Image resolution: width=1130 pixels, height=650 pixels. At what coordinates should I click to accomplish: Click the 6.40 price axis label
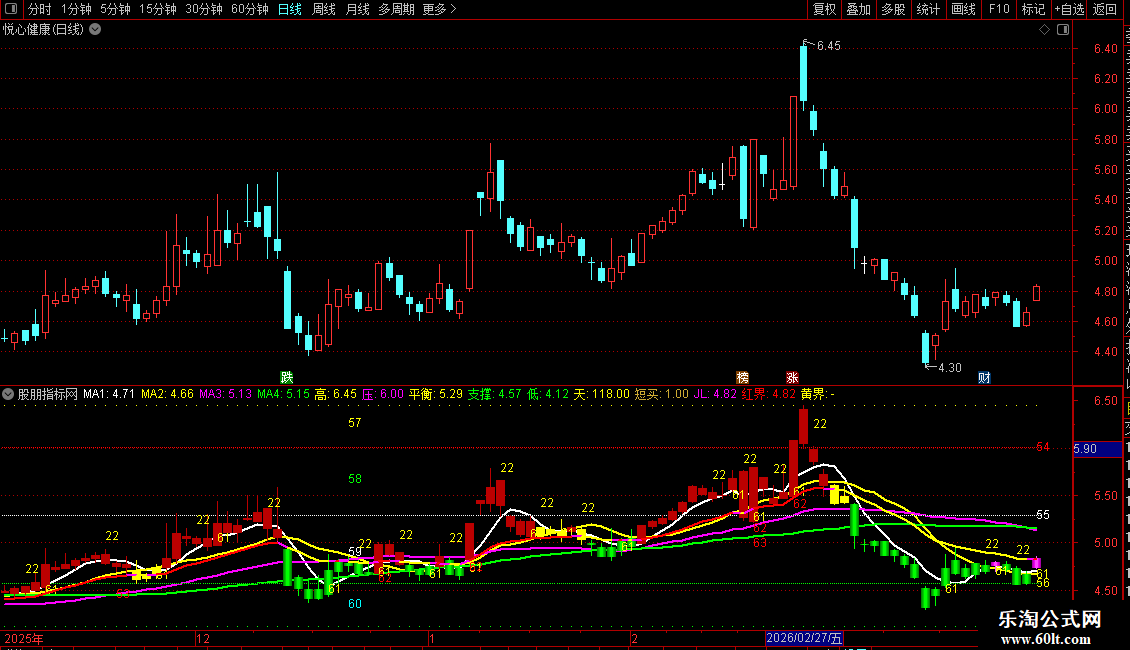[x=1105, y=48]
